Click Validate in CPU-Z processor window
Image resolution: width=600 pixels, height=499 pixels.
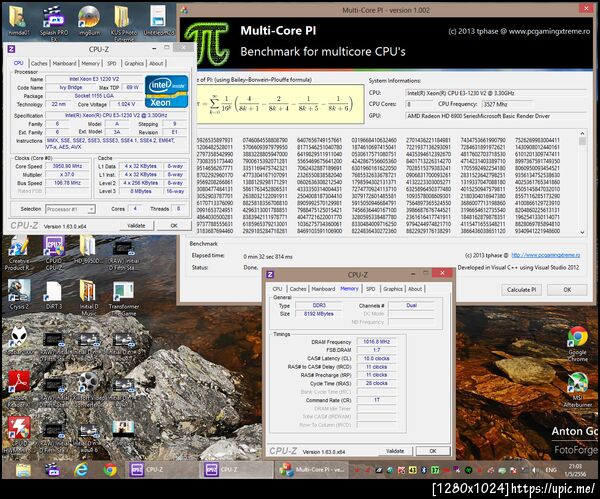[x=136, y=226]
